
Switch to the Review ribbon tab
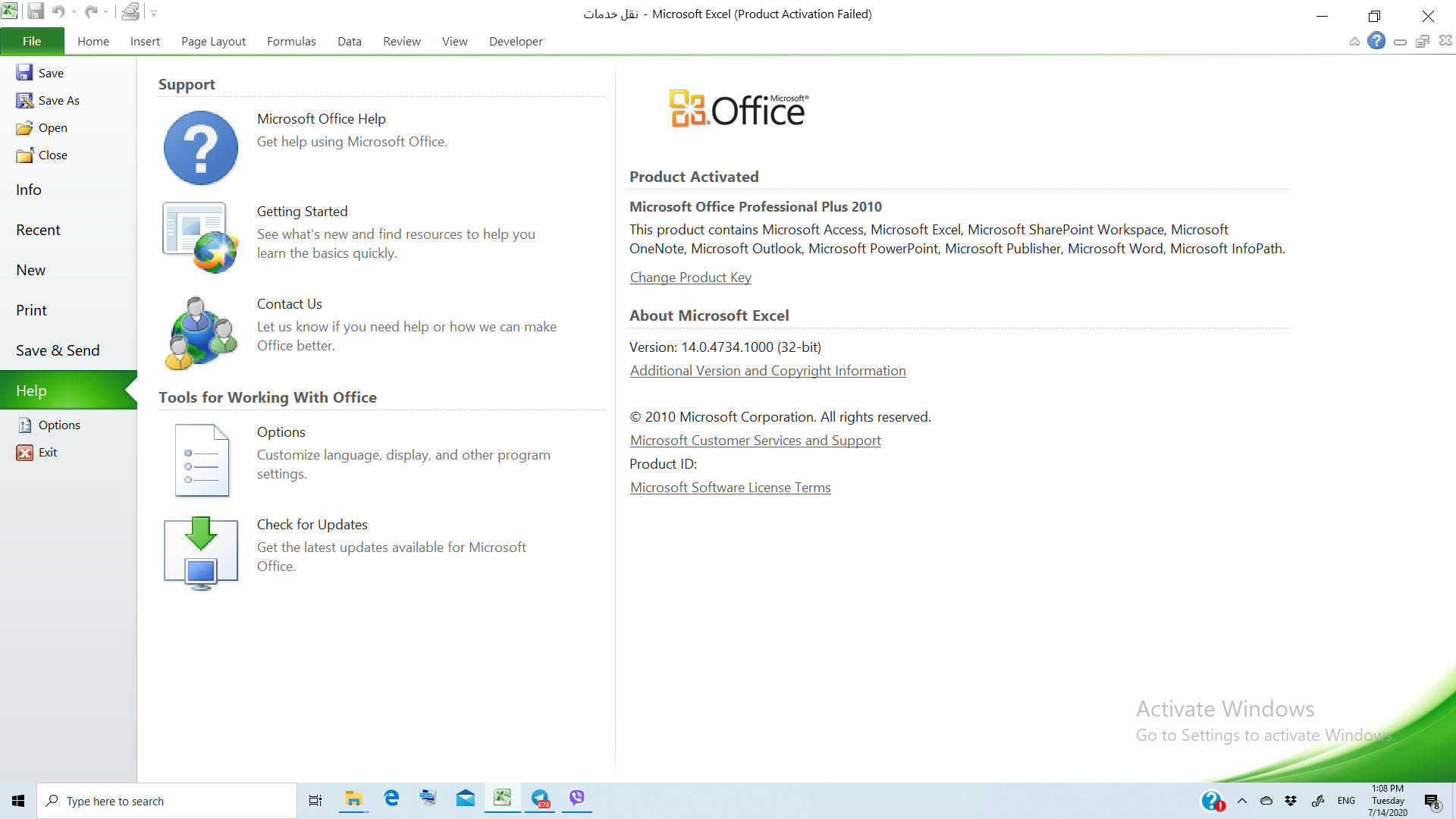402,41
